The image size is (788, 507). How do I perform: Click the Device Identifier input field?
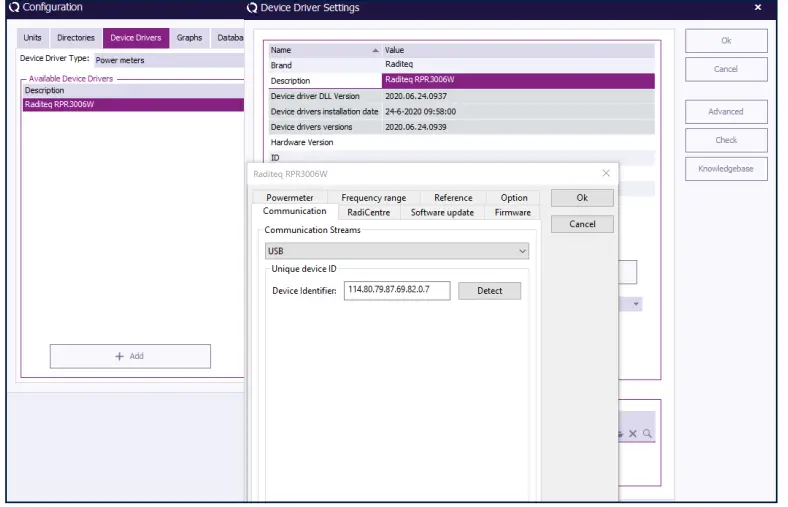point(396,291)
